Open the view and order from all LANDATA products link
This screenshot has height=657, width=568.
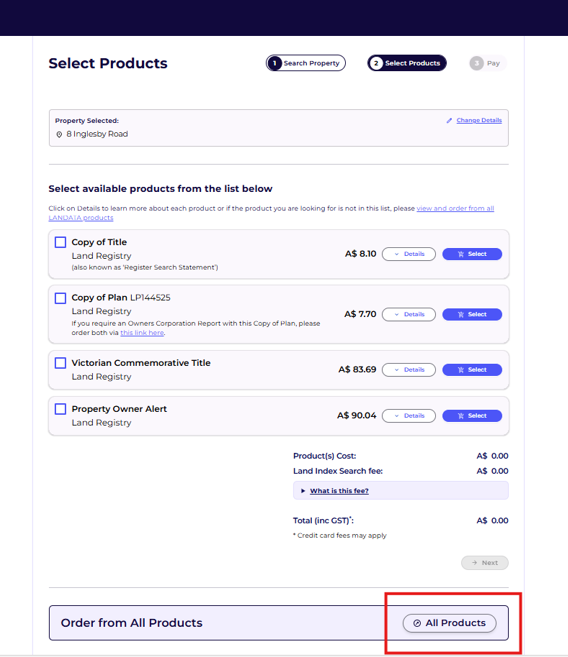pos(271,213)
